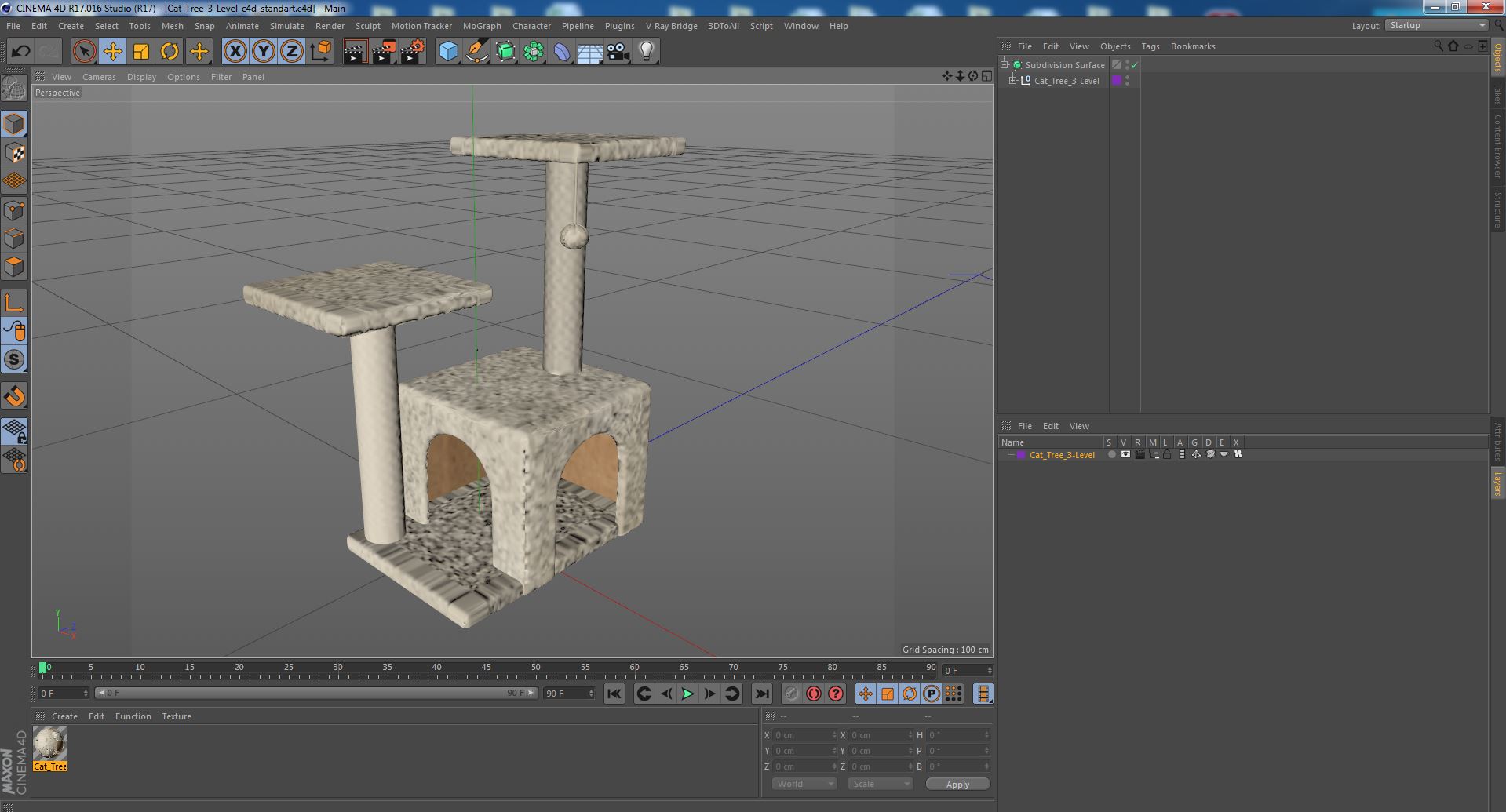Click the Undo arrow icon
Viewport: 1506px width, 812px height.
coord(20,52)
